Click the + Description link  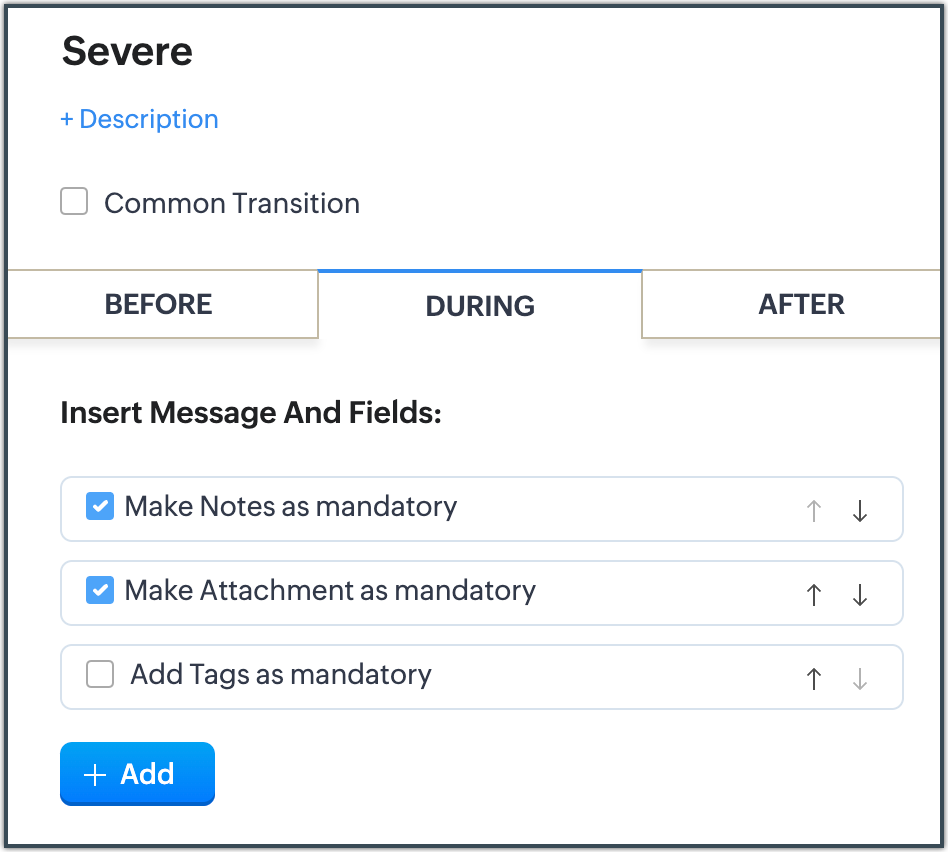(139, 119)
